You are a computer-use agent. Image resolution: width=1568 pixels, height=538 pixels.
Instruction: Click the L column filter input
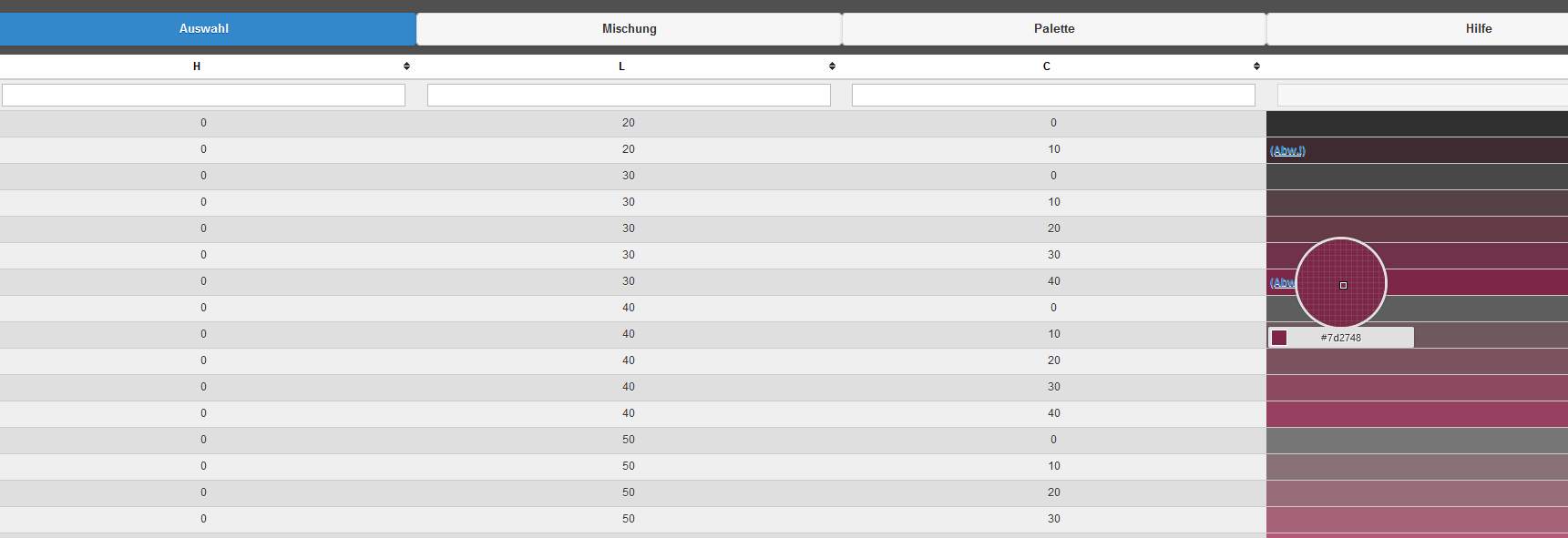point(629,96)
